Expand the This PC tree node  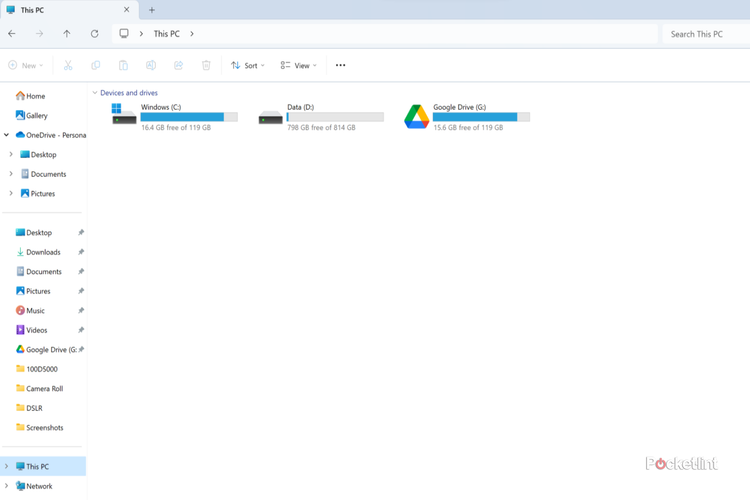click(6, 466)
